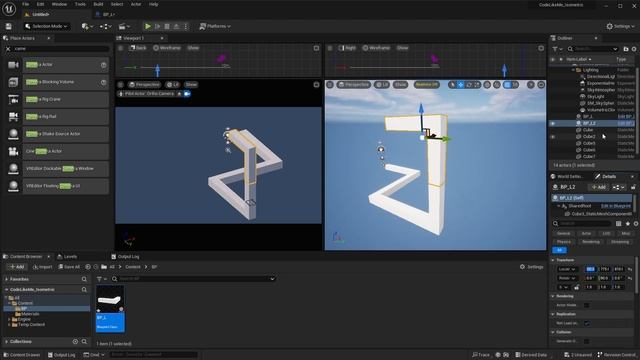Collapse the Lighting folder in Outliner
This screenshot has width=640, height=360.
(573, 70)
